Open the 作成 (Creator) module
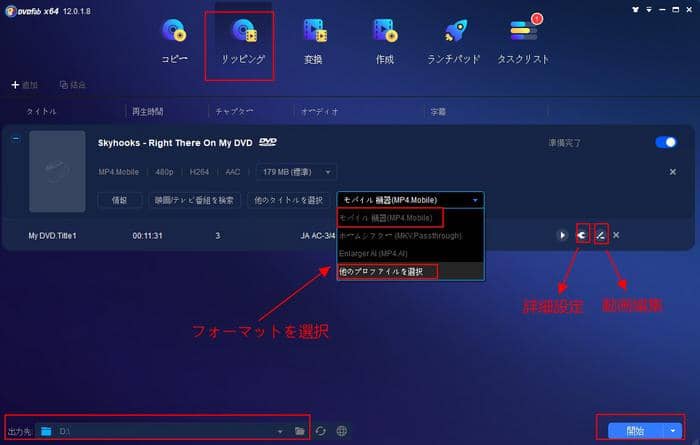Image resolution: width=700 pixels, height=445 pixels. 385,41
